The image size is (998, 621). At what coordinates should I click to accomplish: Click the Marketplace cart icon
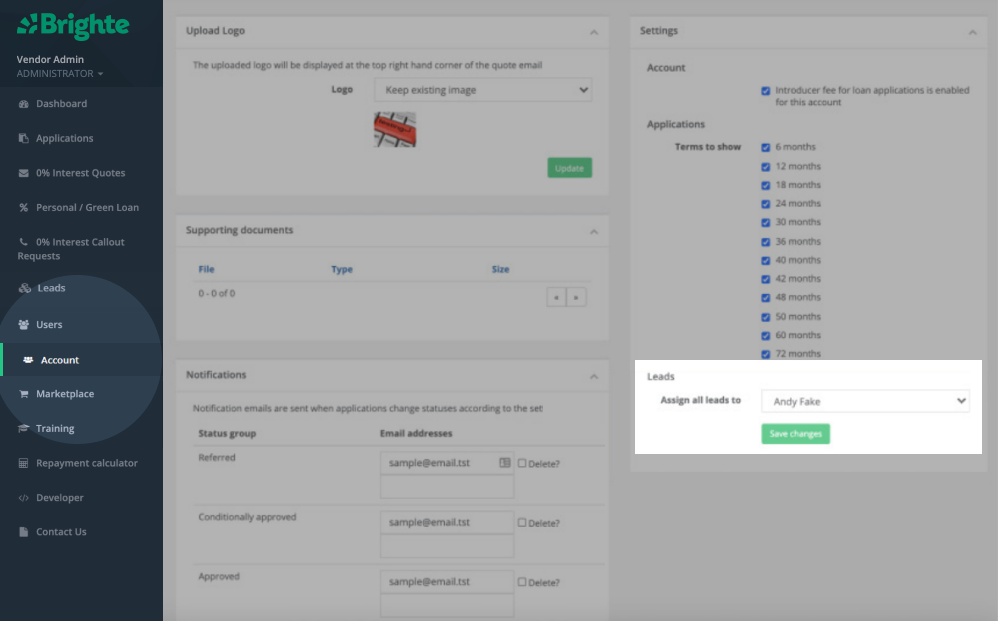(24, 394)
